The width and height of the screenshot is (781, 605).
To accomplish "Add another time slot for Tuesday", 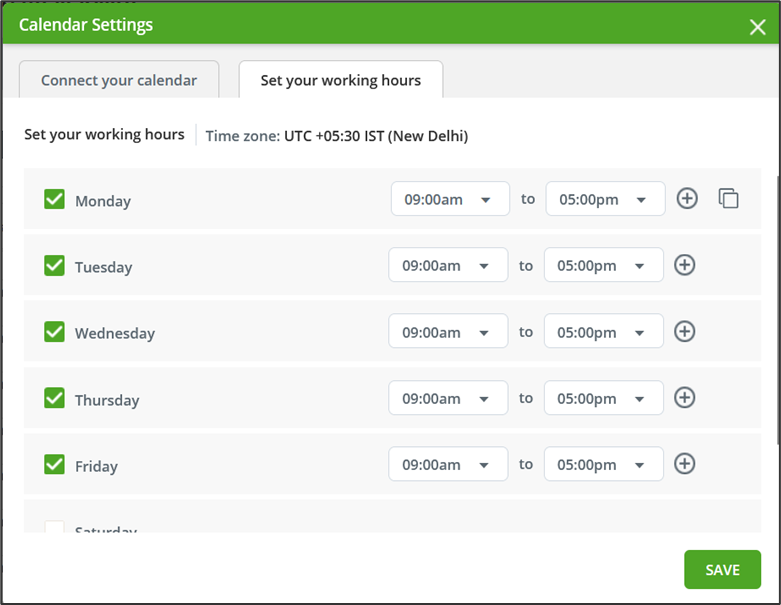I will pyautogui.click(x=685, y=265).
